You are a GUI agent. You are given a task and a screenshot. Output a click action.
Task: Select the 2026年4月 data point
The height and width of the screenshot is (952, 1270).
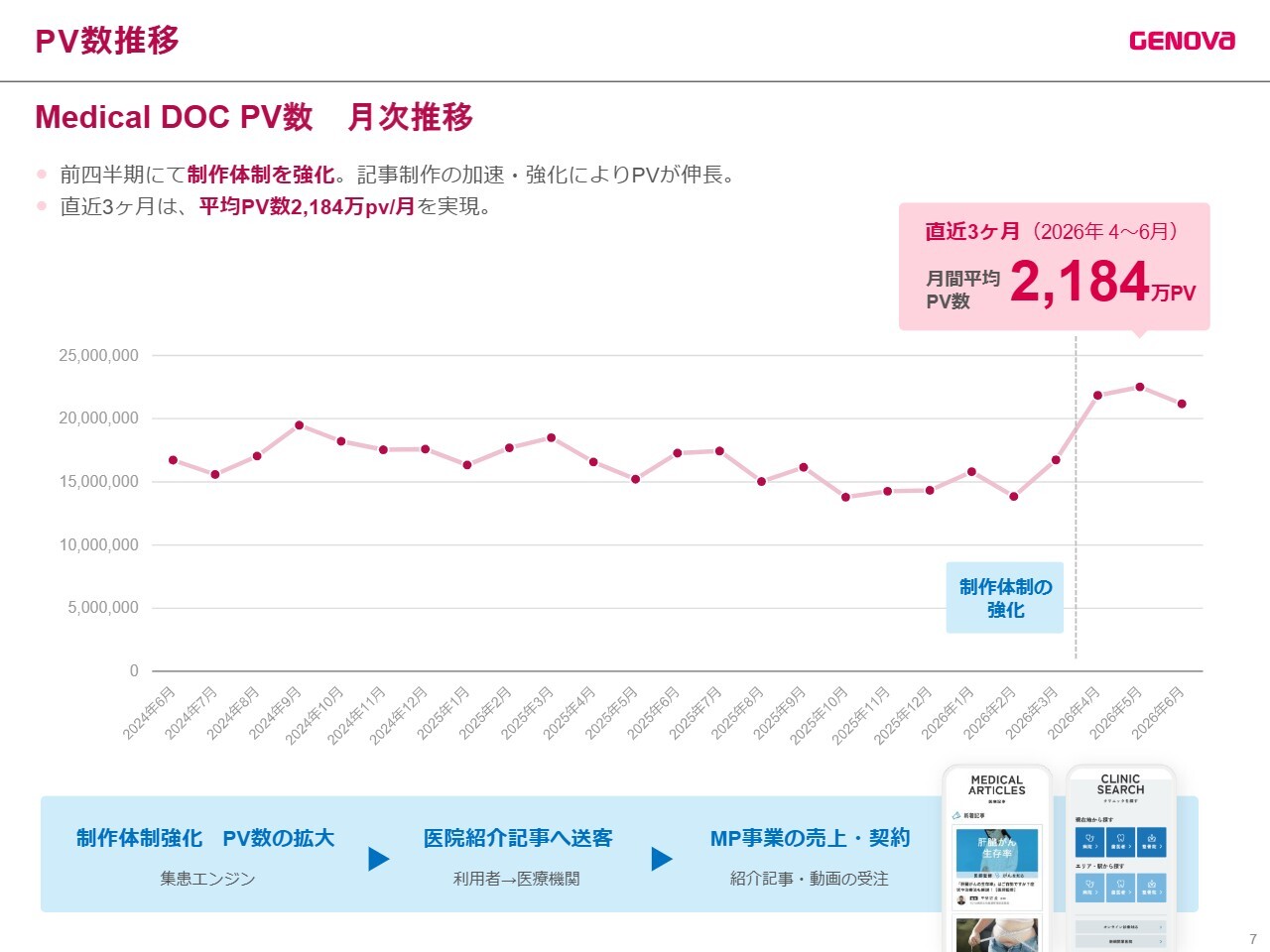pyautogui.click(x=1097, y=395)
